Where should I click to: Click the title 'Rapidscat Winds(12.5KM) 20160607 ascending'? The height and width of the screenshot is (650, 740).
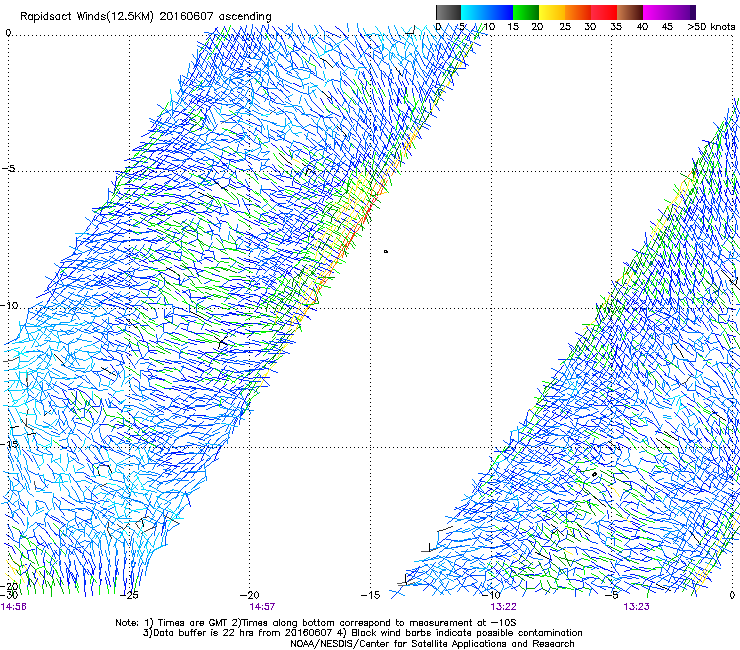pyautogui.click(x=145, y=16)
